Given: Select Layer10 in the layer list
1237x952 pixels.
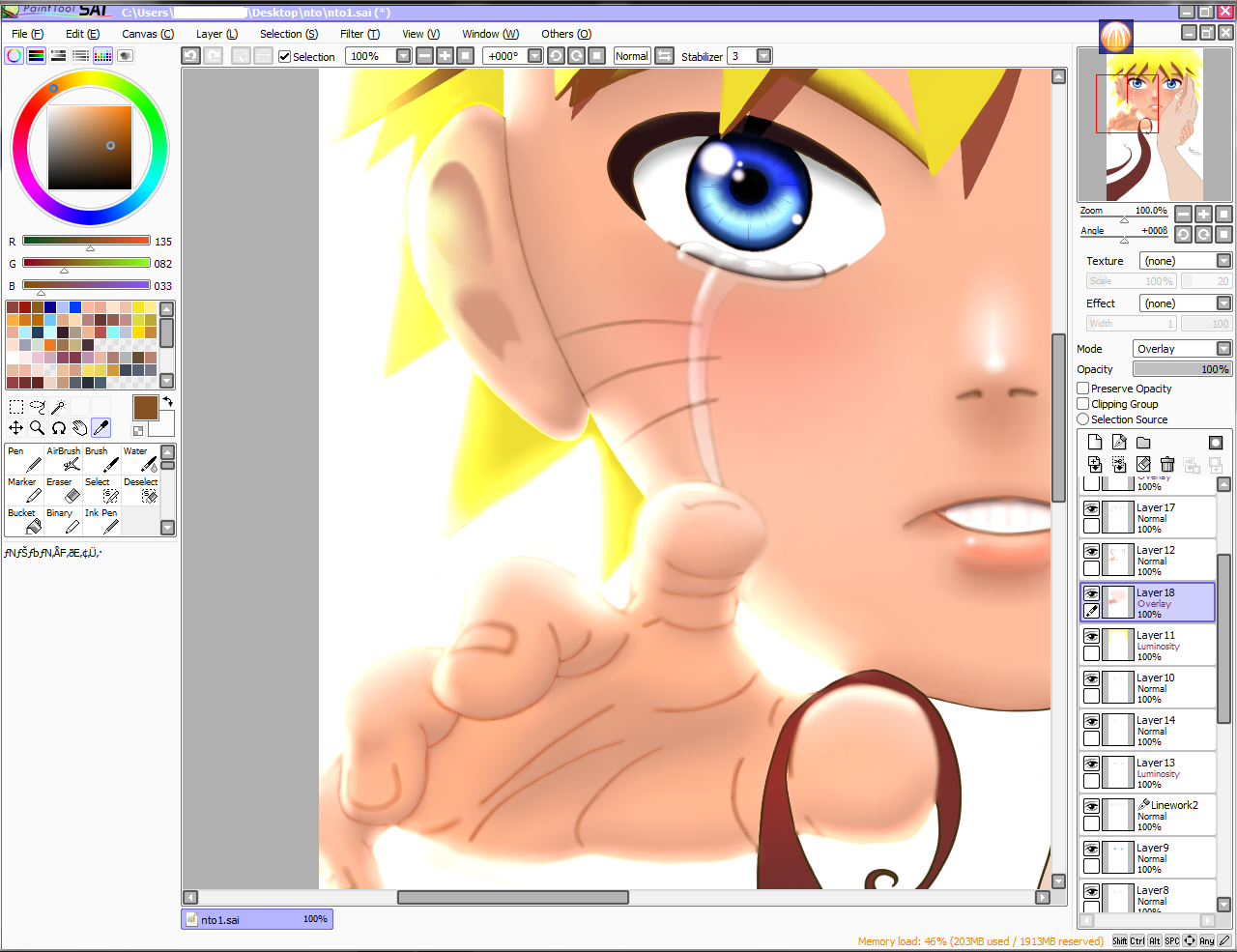Looking at the screenshot, I should tap(1147, 688).
